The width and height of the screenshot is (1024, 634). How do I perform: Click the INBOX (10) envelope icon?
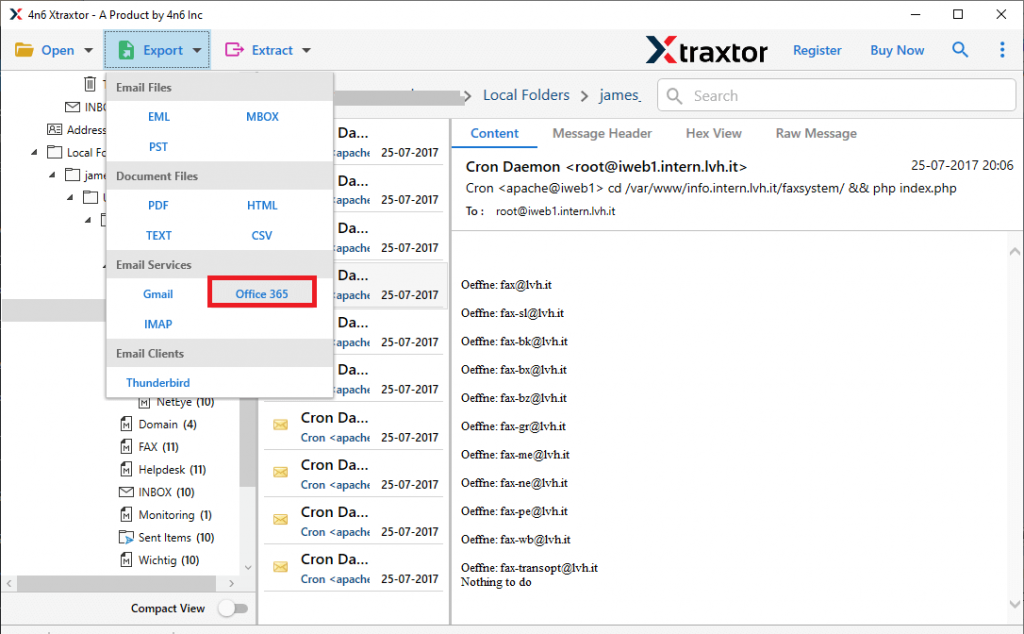pyautogui.click(x=126, y=492)
